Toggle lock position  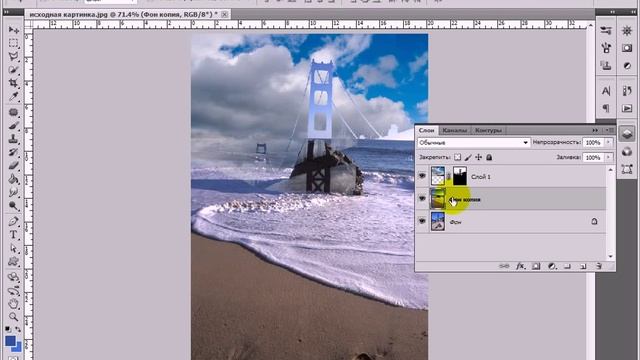click(478, 157)
